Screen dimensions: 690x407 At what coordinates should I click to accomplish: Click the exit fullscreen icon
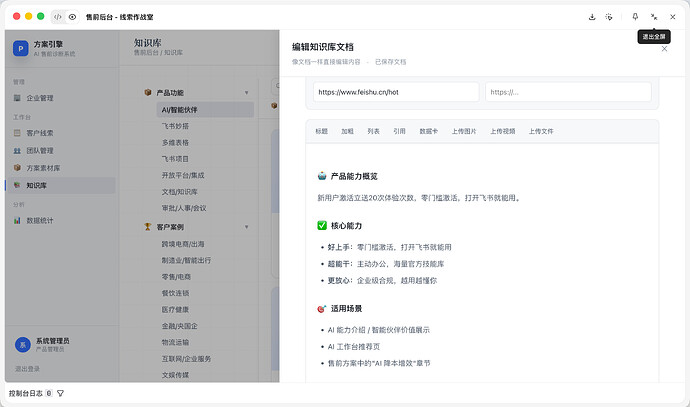coord(654,17)
